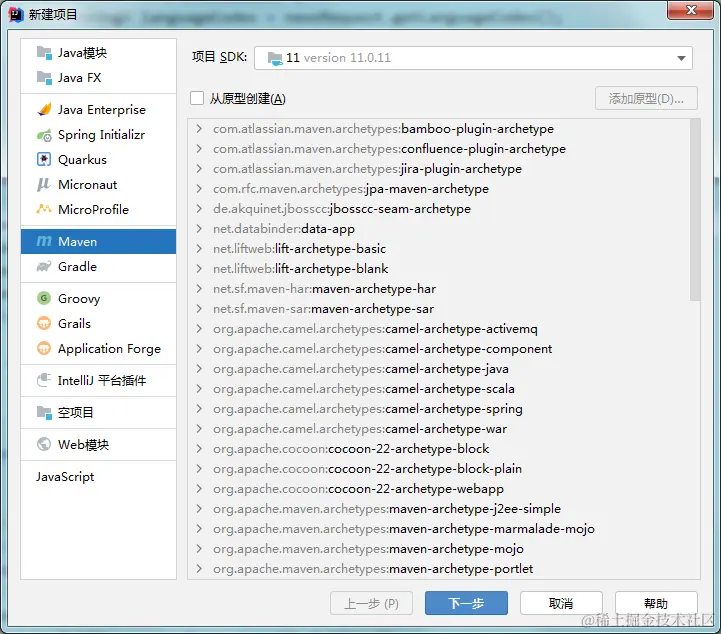This screenshot has width=721, height=634.
Task: Select maven-archetype-mojo row
Action: (439, 548)
